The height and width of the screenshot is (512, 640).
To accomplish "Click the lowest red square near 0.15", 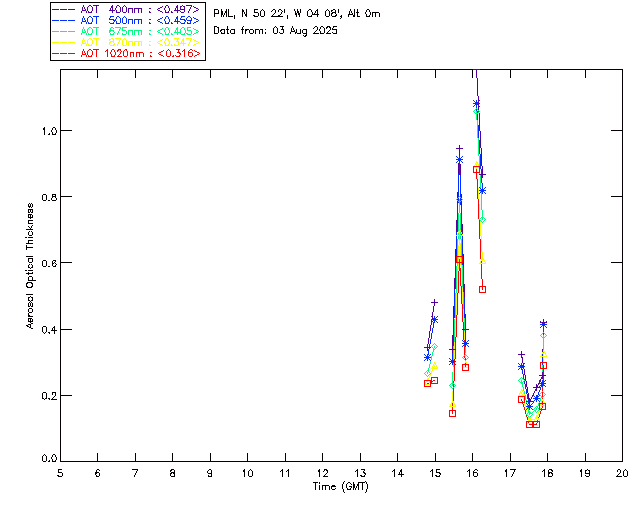I will point(452,413).
